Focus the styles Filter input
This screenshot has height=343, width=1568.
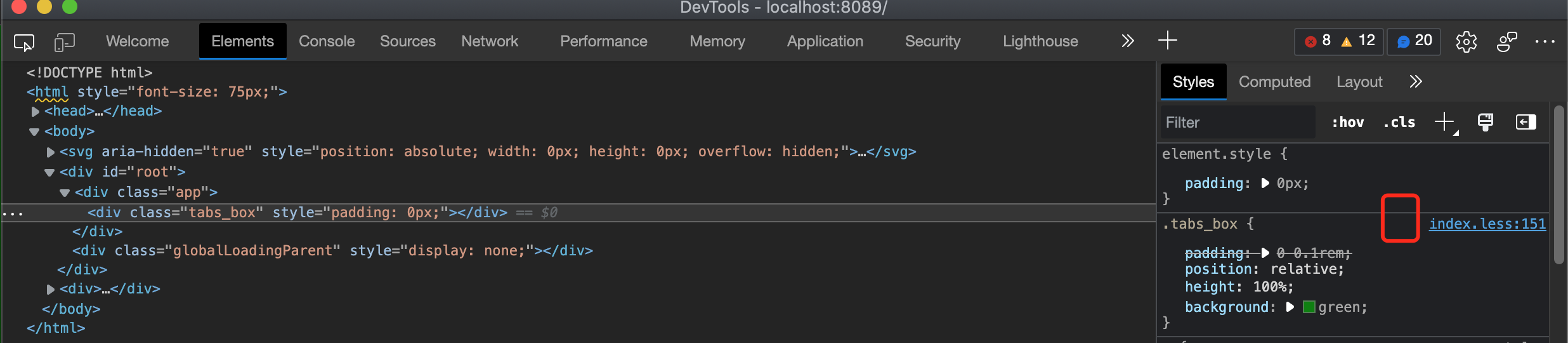pyautogui.click(x=1237, y=122)
